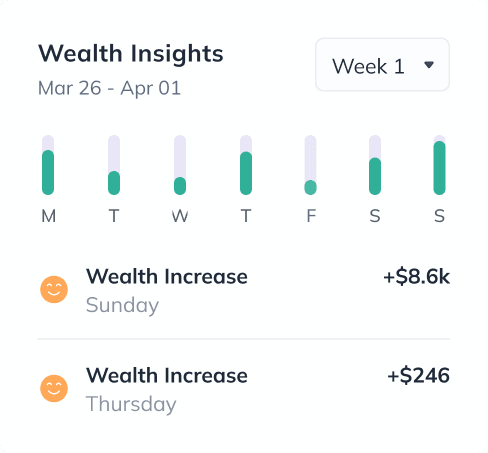Click the M day label
The width and height of the screenshot is (488, 453).
pos(49,216)
